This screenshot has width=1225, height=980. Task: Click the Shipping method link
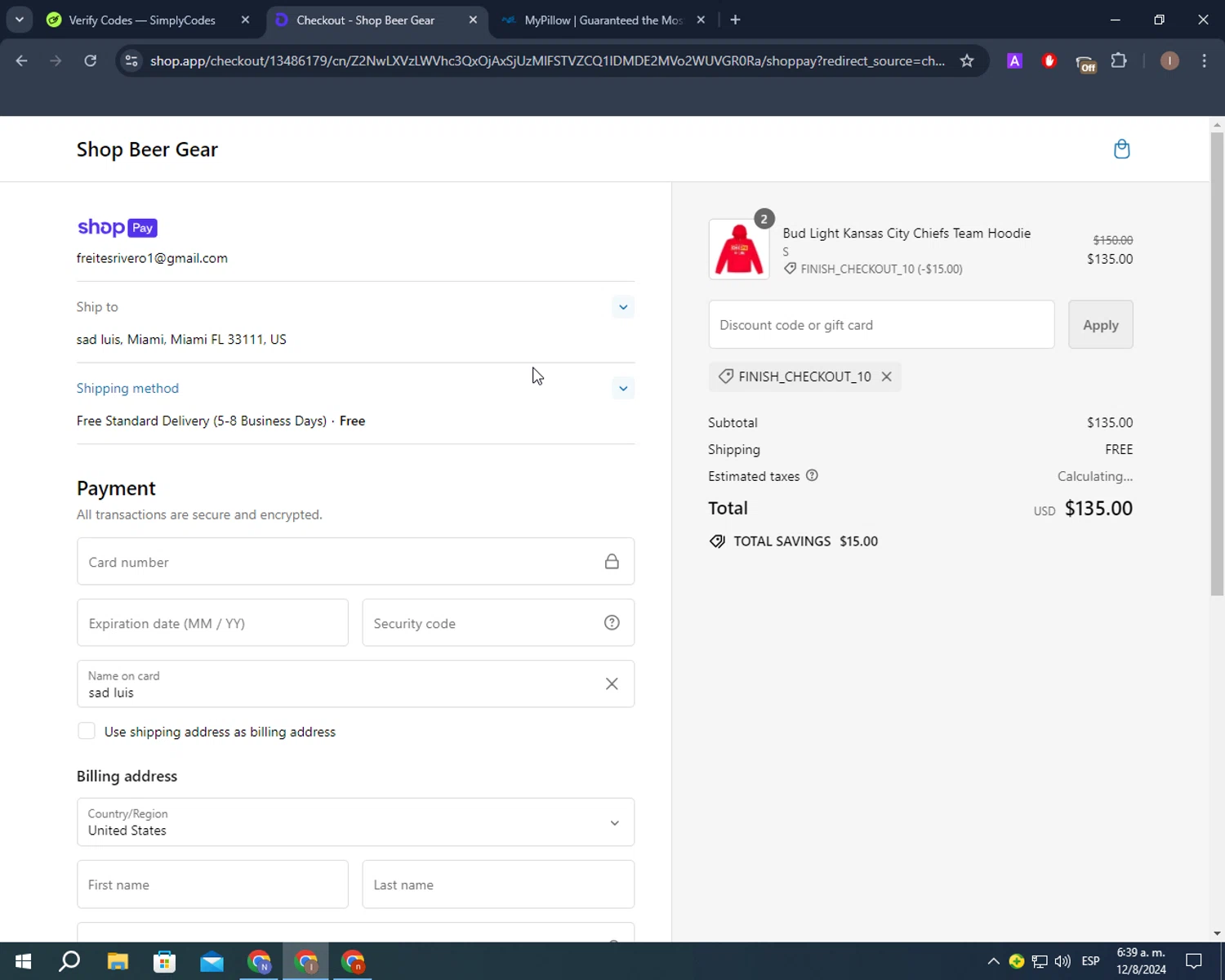coord(127,388)
